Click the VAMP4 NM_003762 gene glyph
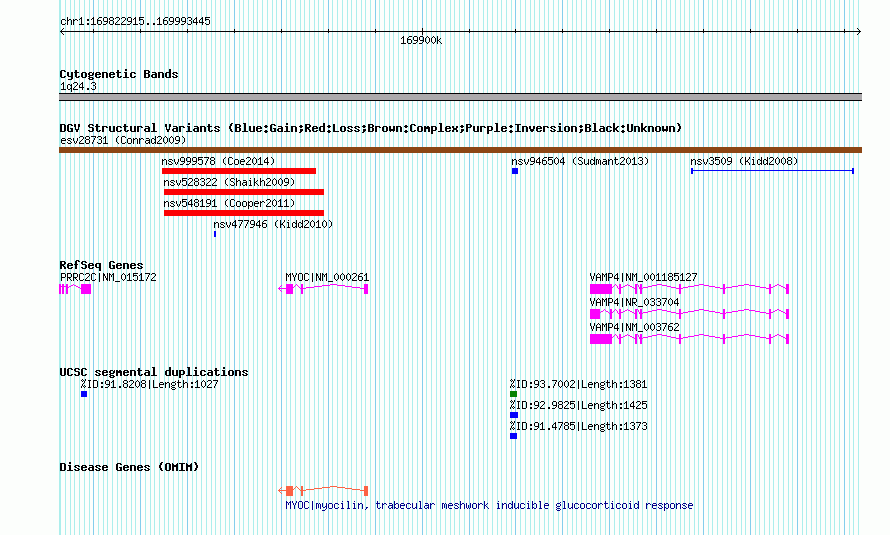 pos(690,339)
